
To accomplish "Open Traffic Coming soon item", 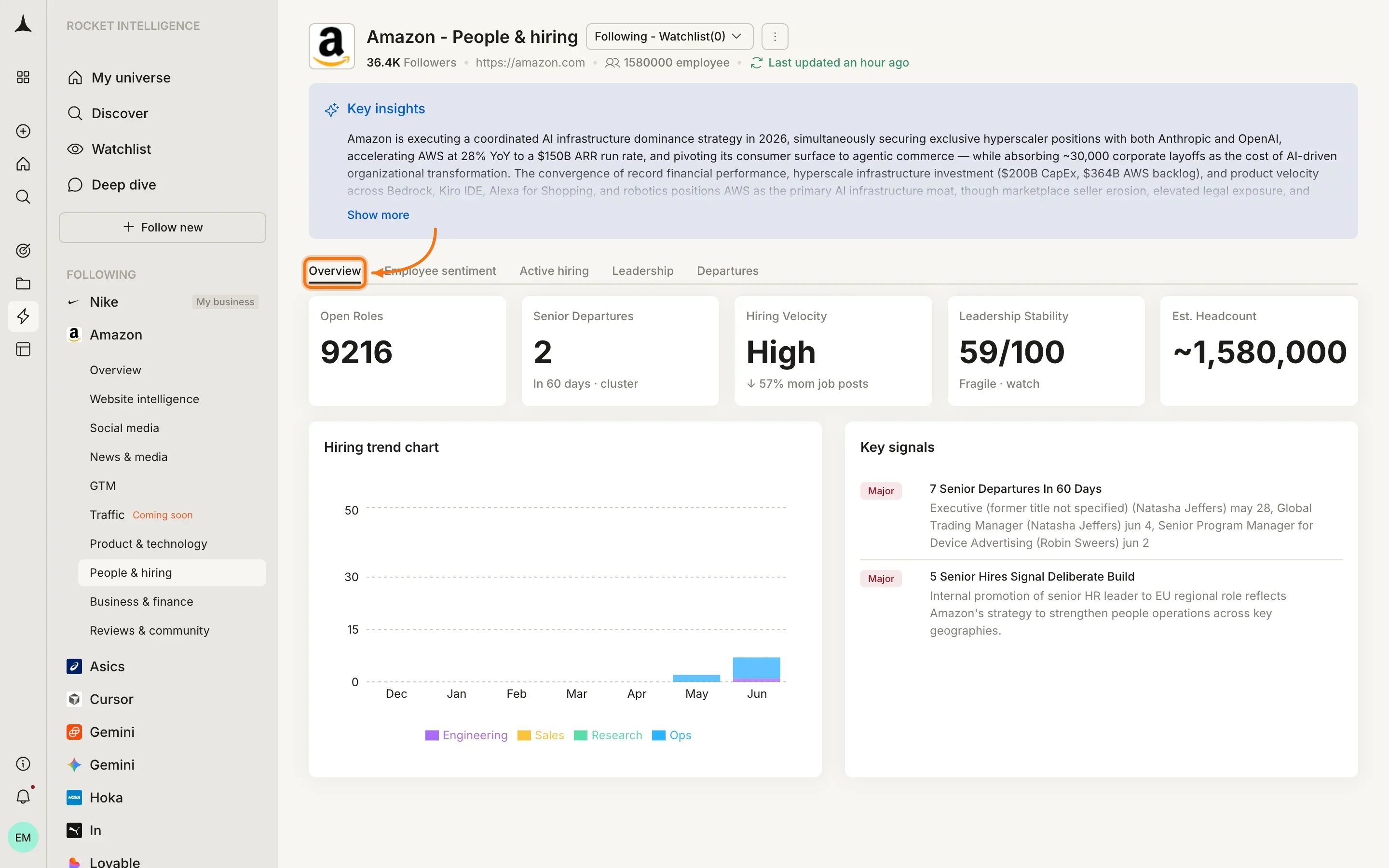I will click(141, 515).
